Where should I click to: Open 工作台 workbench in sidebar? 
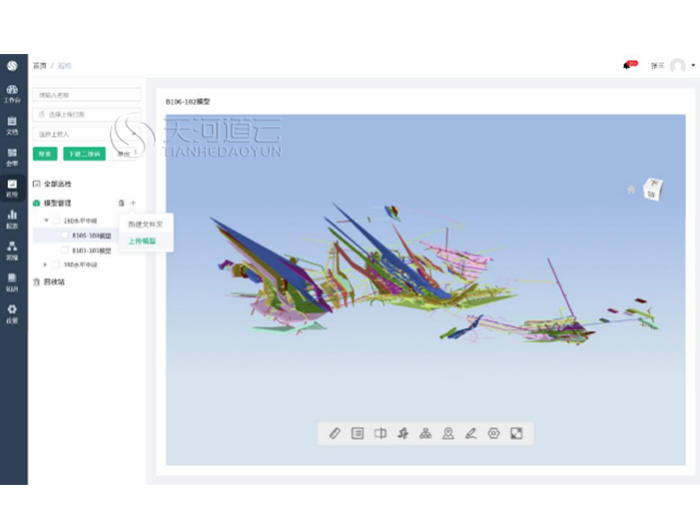pos(12,94)
